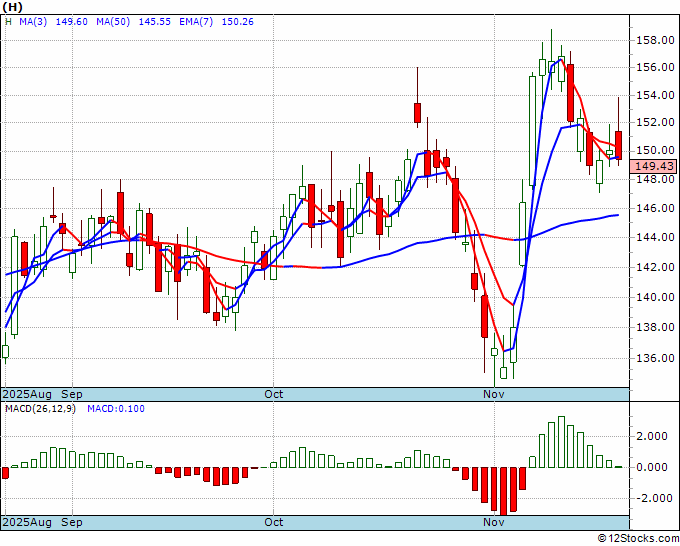Click the MA(50) value 145.55

click(154, 22)
